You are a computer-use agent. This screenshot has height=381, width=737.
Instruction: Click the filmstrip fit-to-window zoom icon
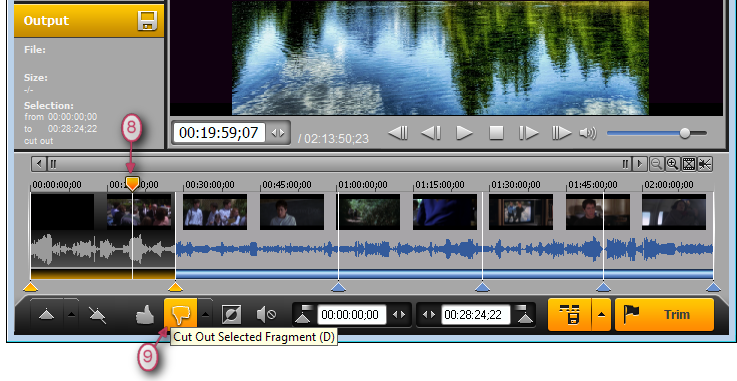[689, 164]
